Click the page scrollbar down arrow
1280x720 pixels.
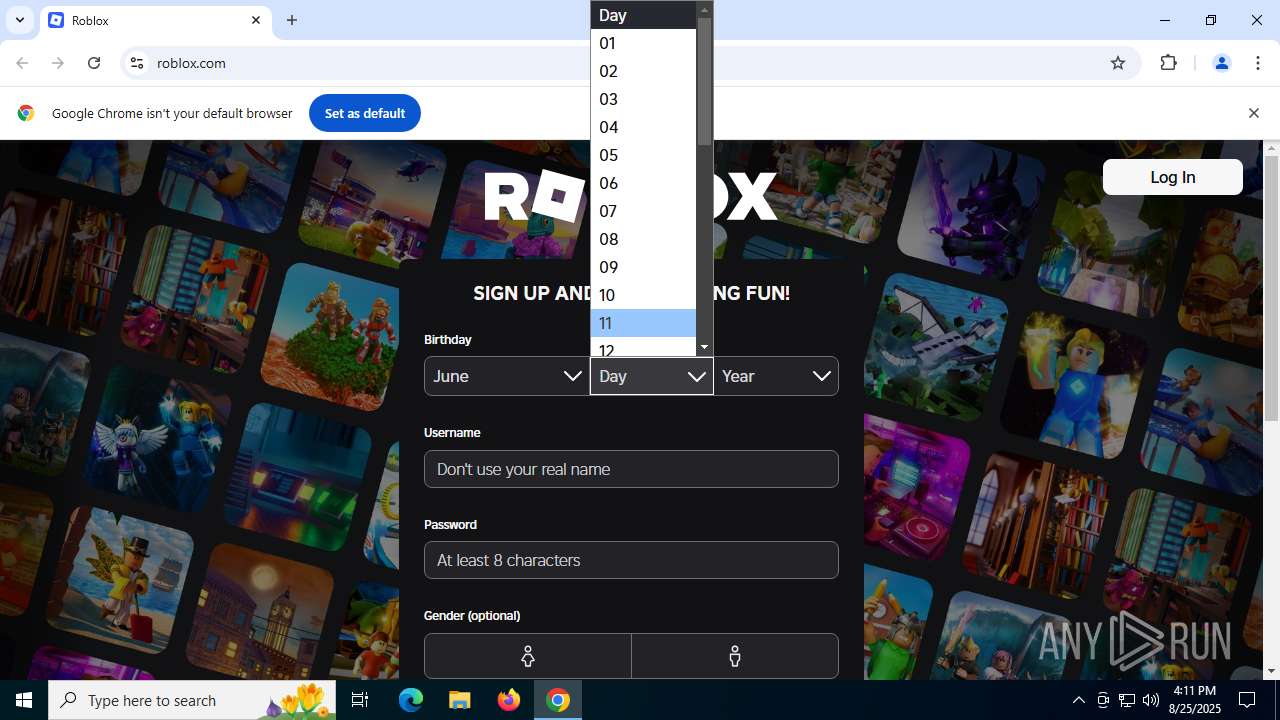pos(1271,671)
